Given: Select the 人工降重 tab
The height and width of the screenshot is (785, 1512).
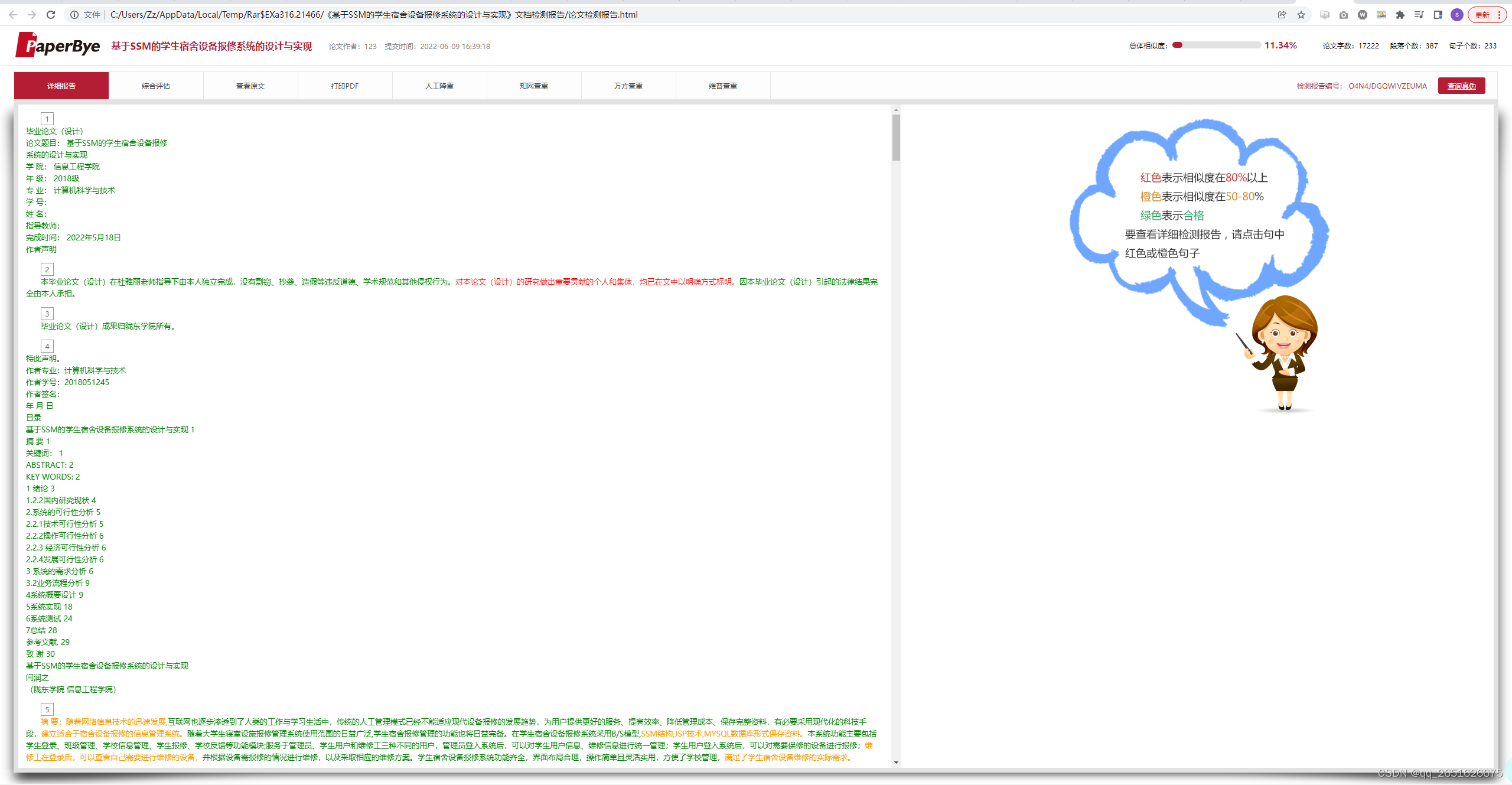Looking at the screenshot, I should pos(439,86).
